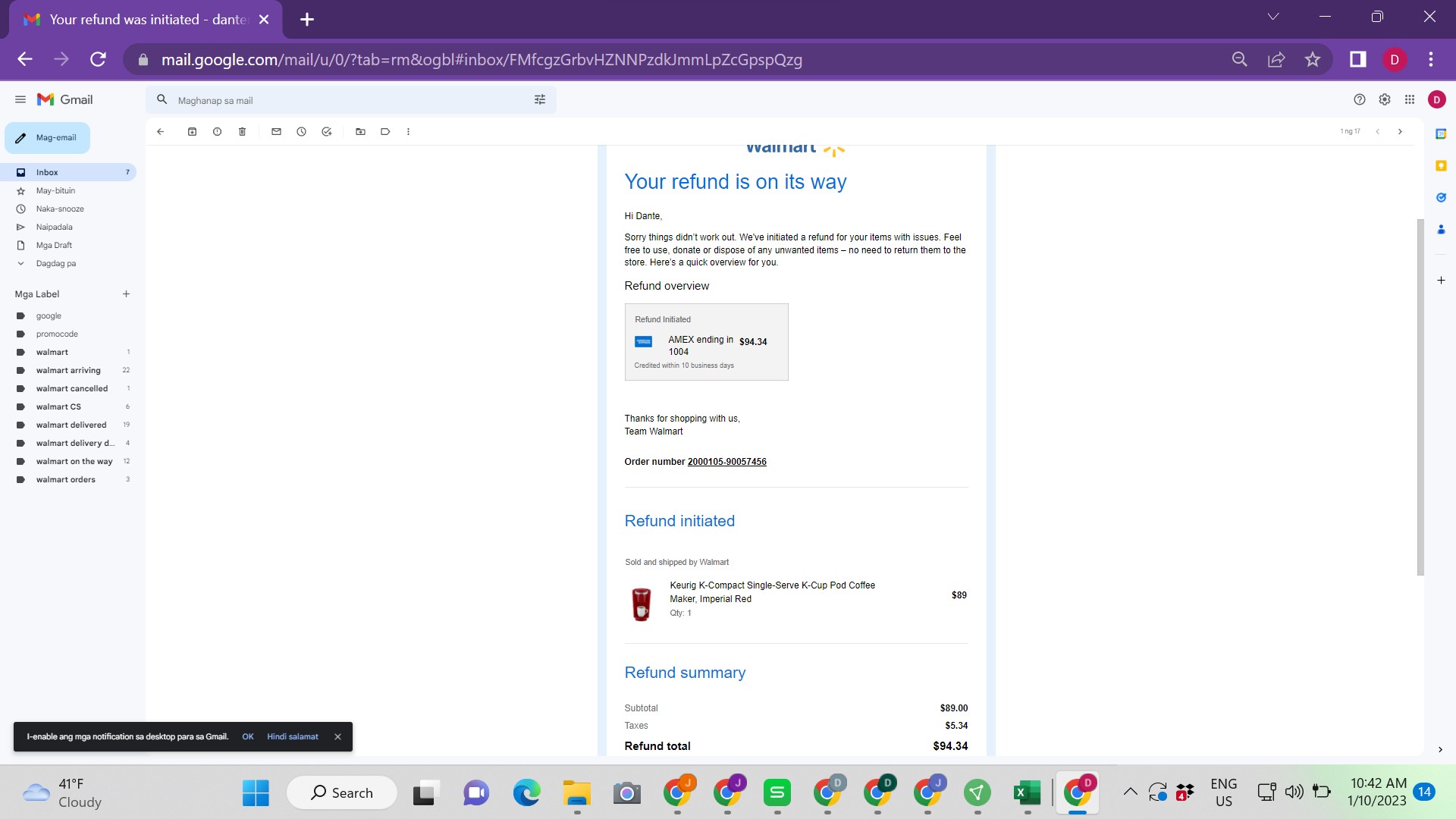Open the three-dot More options in email toolbar

[408, 132]
